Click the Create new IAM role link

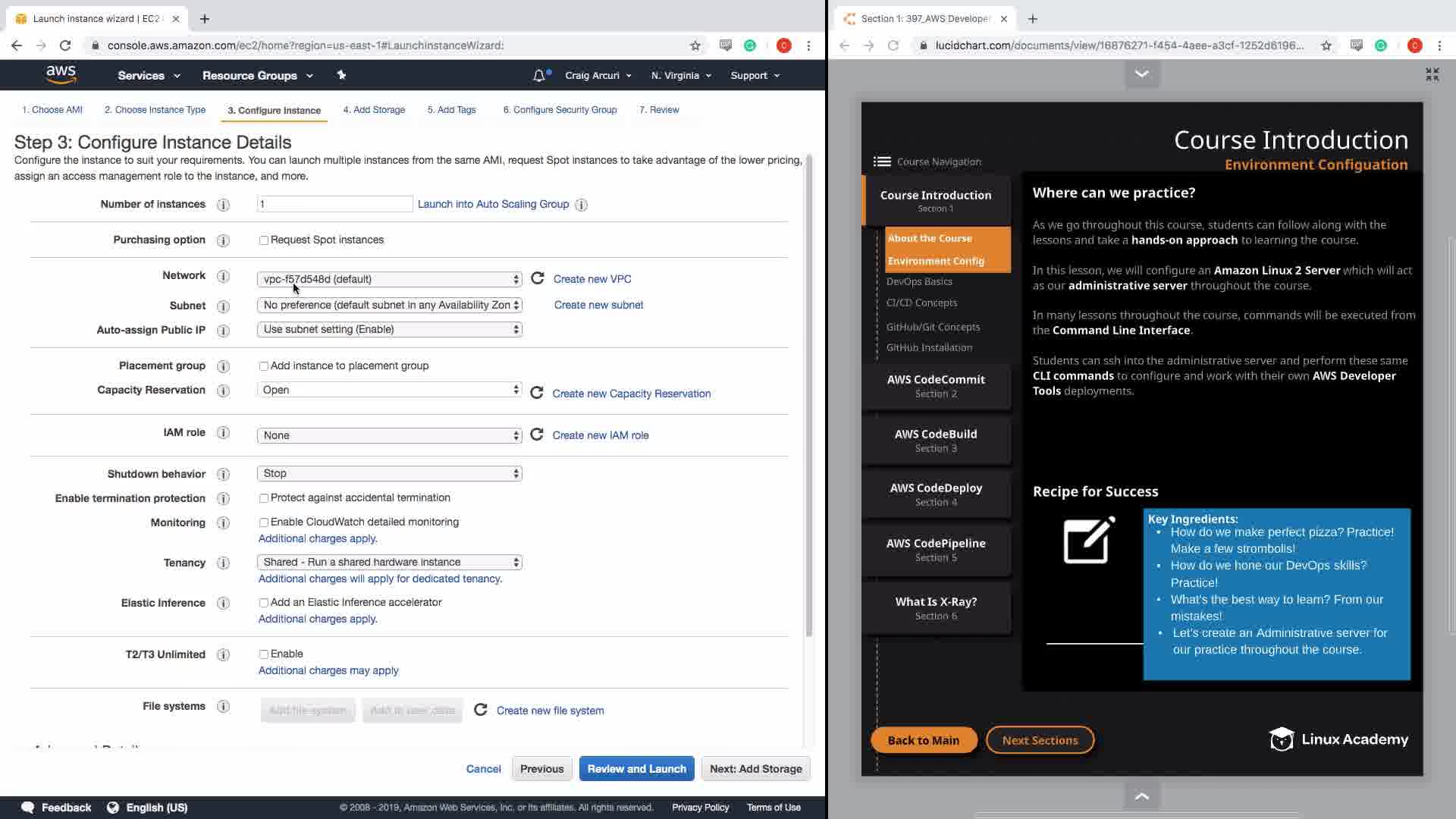[x=600, y=435]
